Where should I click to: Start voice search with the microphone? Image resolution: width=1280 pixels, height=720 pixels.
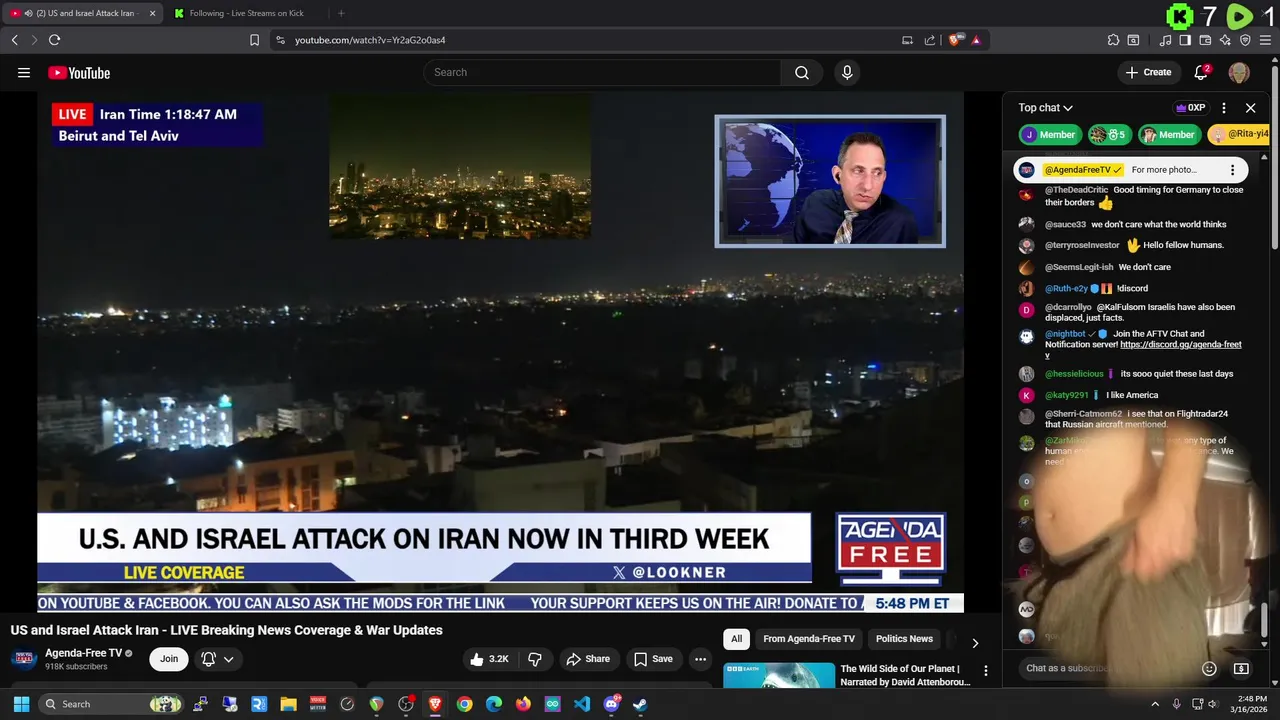coord(847,72)
